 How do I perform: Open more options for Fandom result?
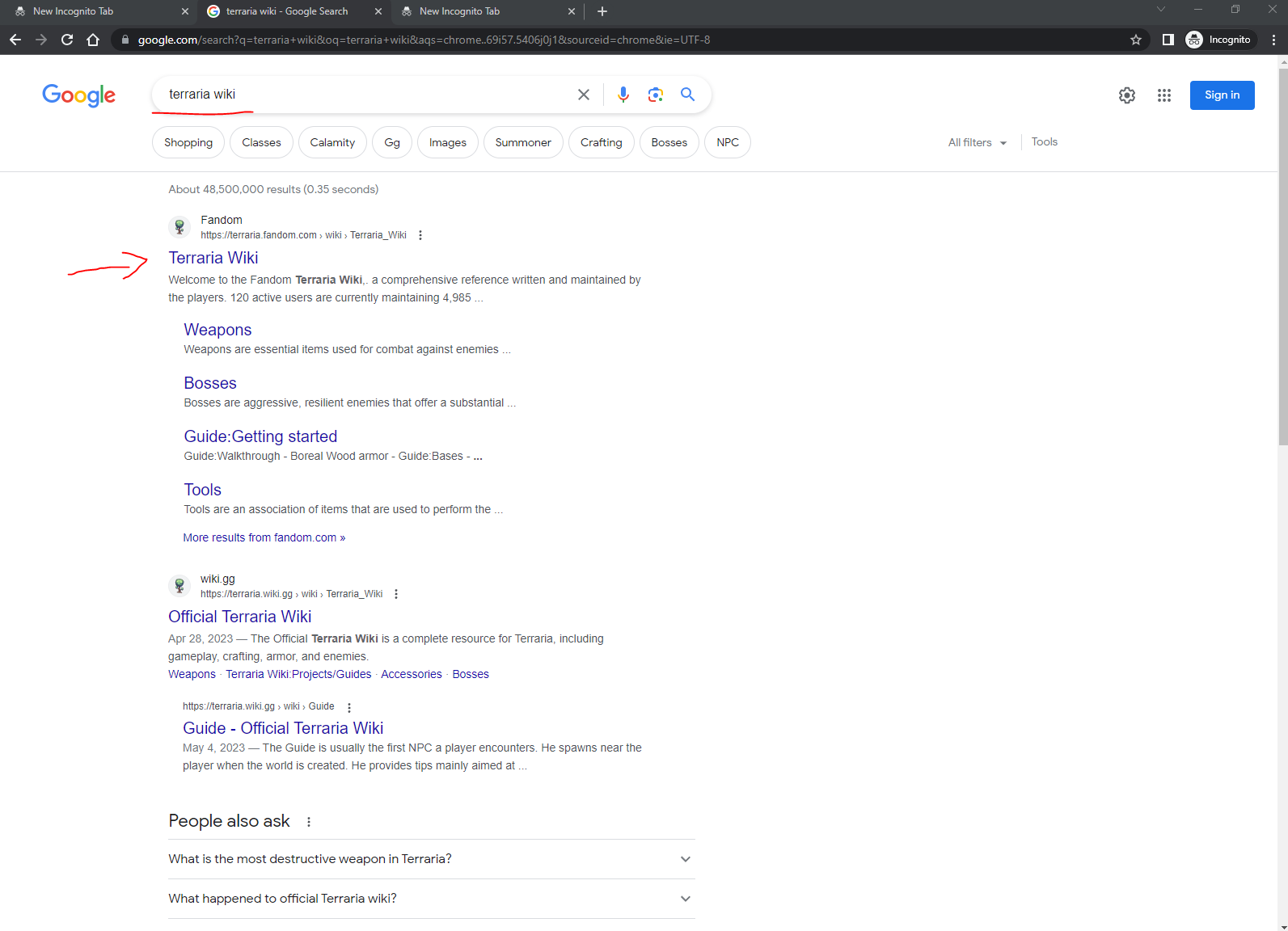(x=420, y=235)
